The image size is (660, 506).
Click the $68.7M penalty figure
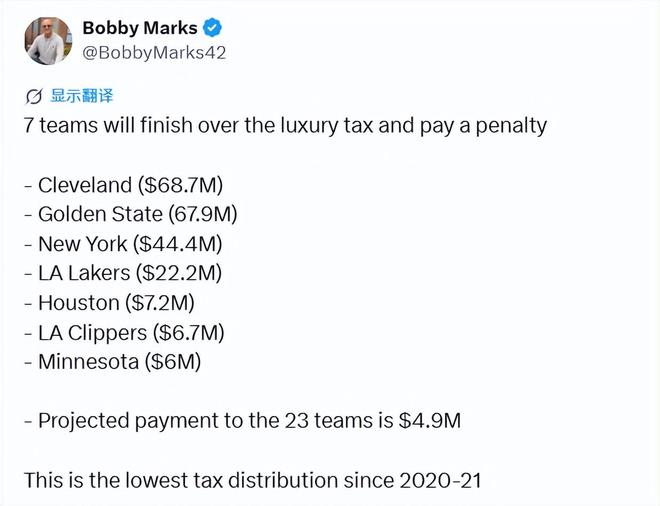click(x=180, y=185)
